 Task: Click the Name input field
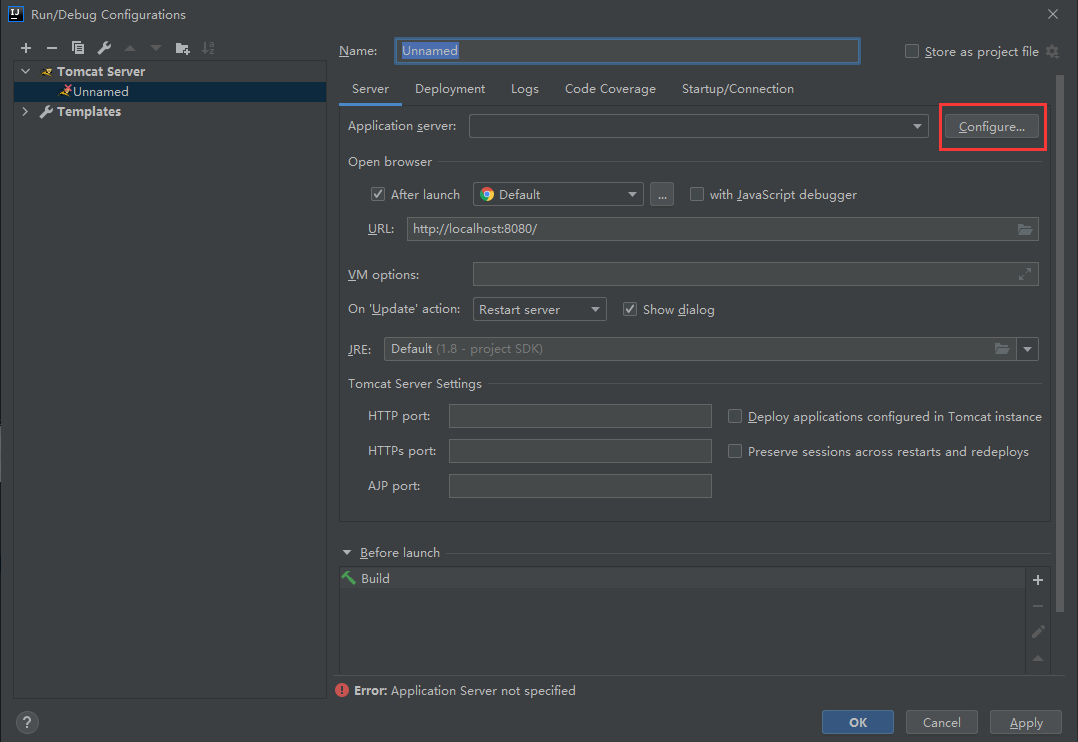click(x=627, y=51)
